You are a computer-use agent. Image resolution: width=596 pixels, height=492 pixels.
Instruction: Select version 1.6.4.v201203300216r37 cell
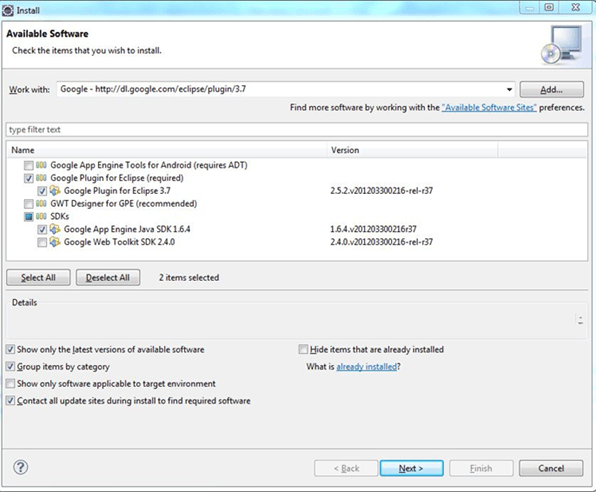point(373,229)
